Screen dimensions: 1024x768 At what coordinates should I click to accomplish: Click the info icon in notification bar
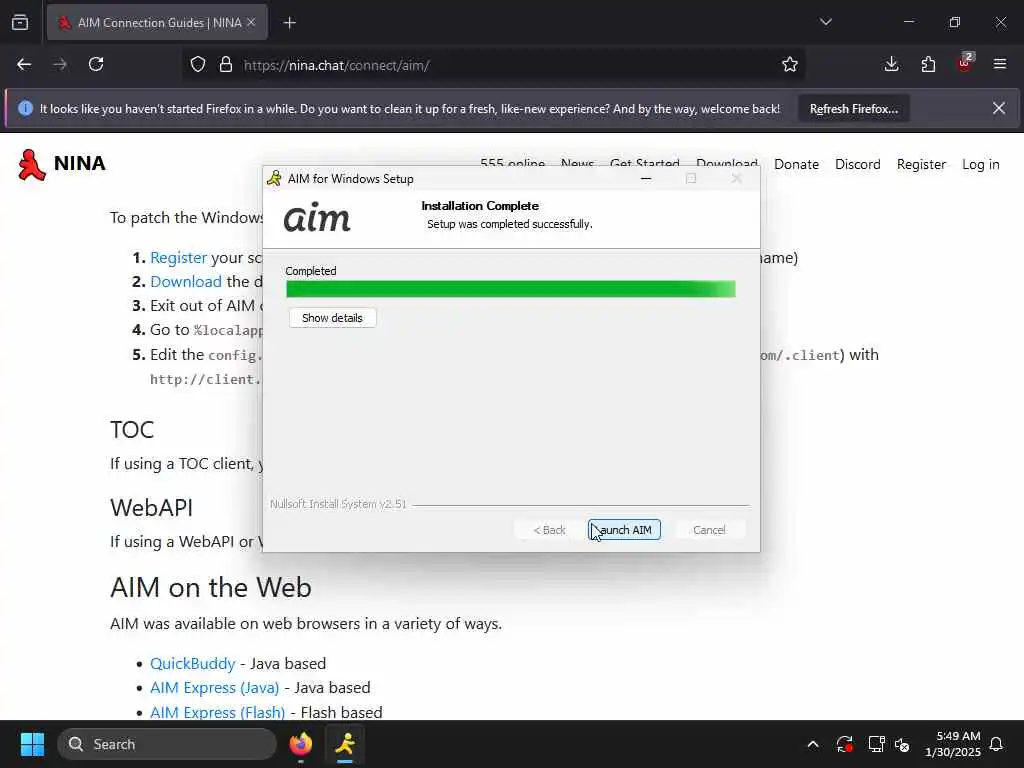point(25,108)
